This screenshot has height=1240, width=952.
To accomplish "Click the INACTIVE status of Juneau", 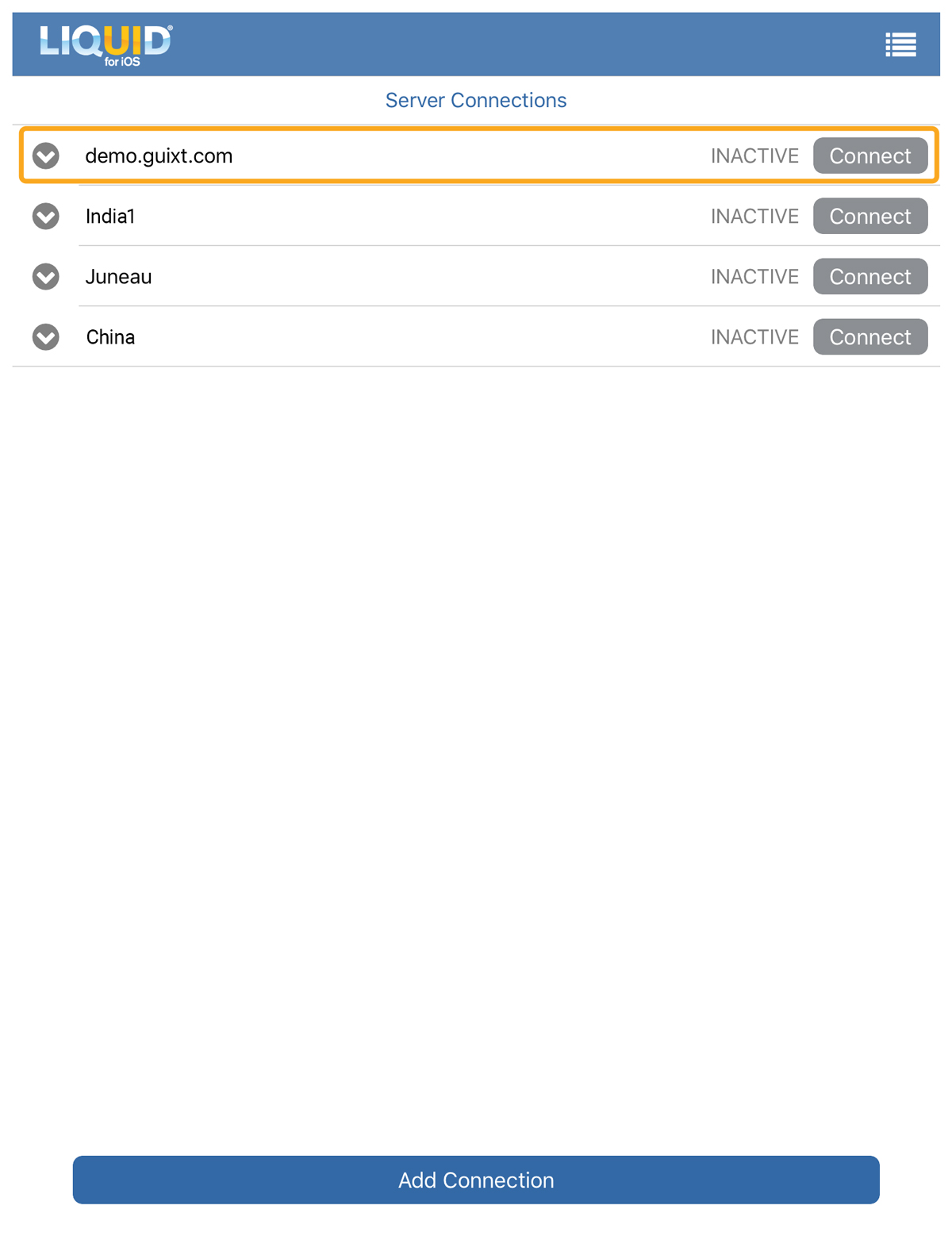I will coord(754,276).
